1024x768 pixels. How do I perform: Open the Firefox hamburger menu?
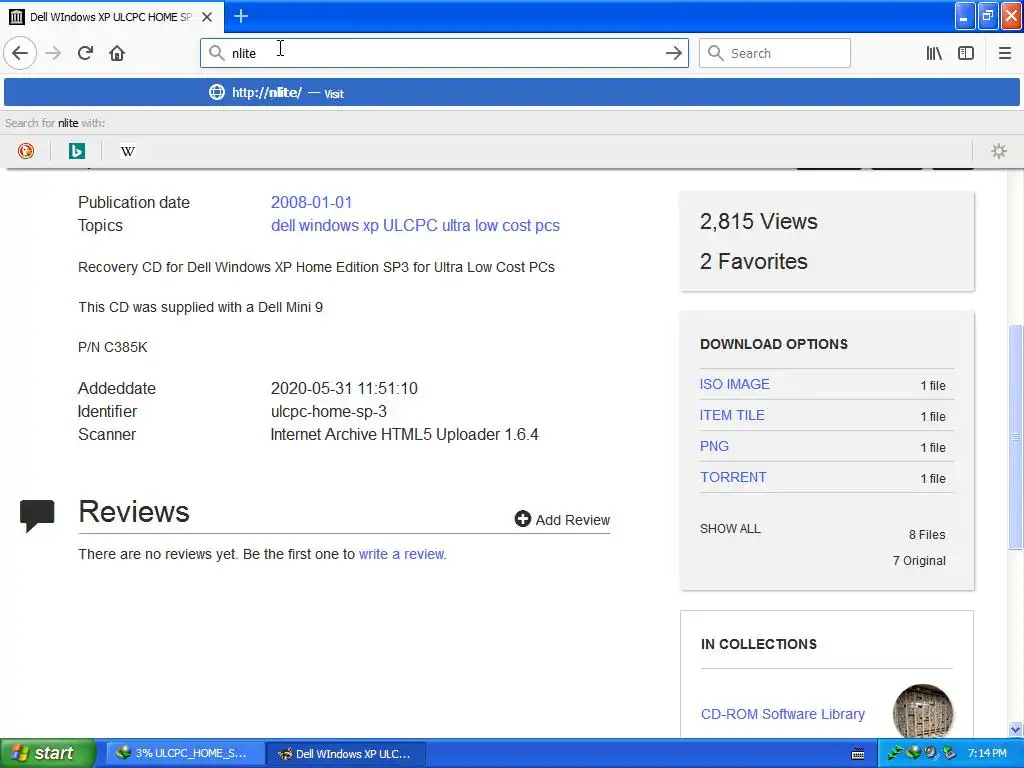(x=1004, y=53)
